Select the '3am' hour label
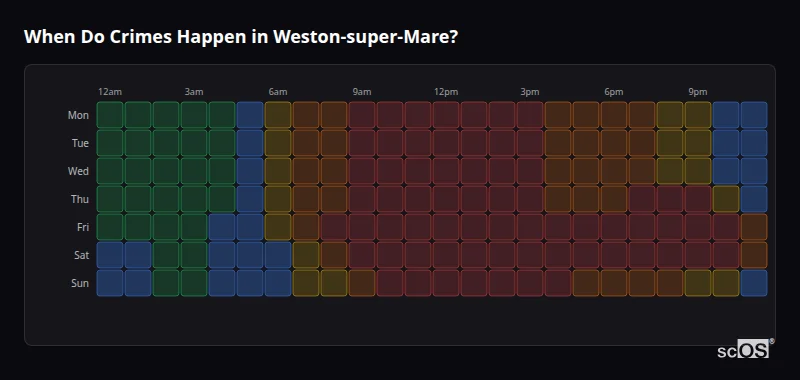Screen dimensions: 800x380 [194, 92]
